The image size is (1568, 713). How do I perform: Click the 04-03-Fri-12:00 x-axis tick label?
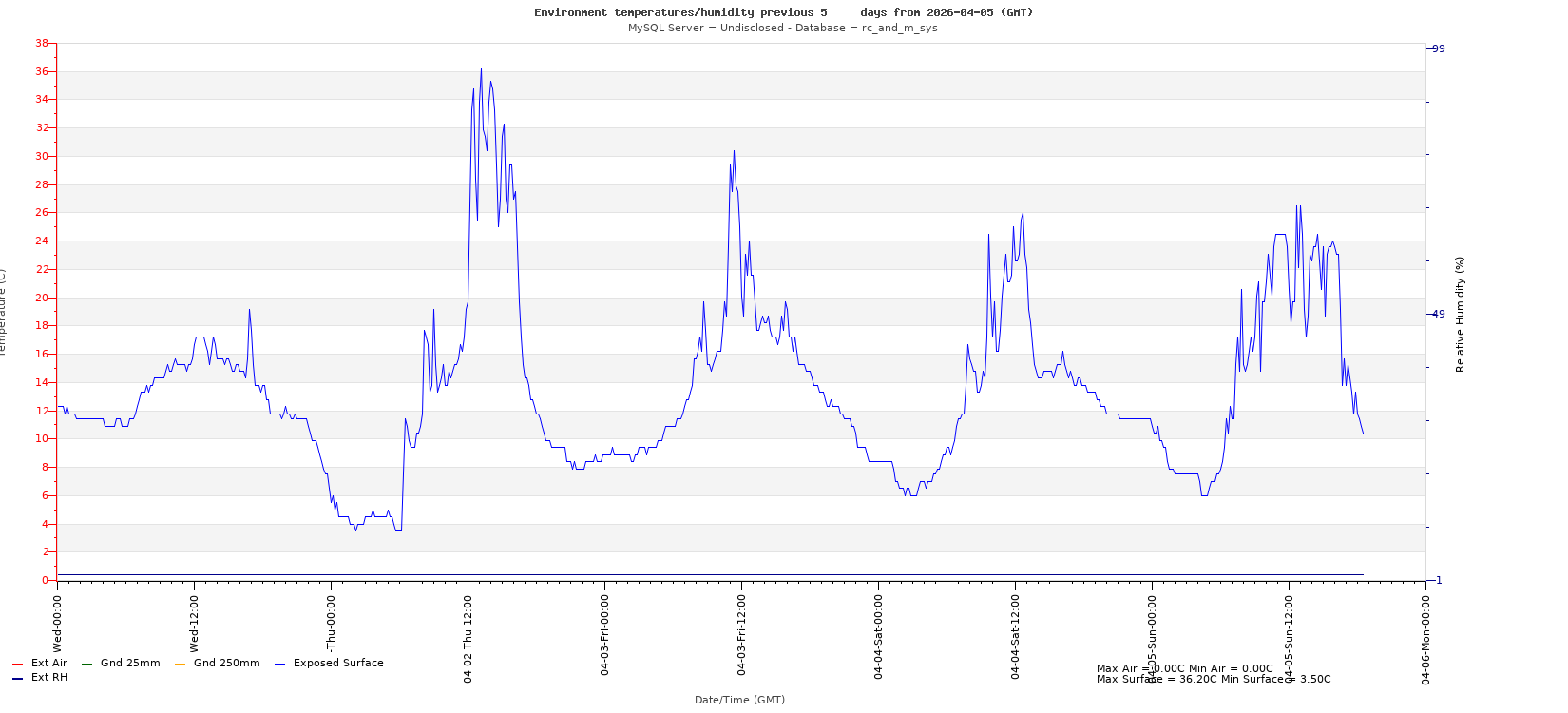click(741, 639)
